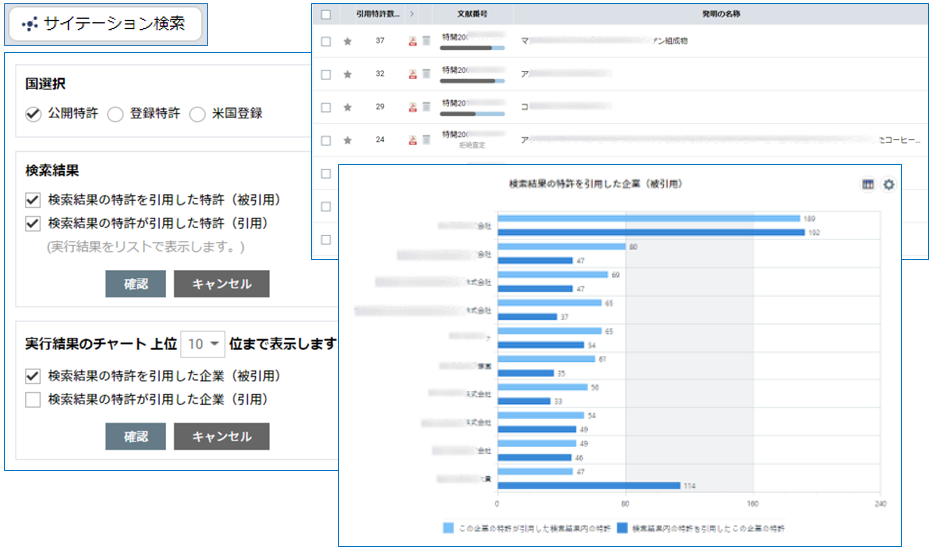
Task: Open PDF icon for the 32-citation row
Action: tap(412, 74)
